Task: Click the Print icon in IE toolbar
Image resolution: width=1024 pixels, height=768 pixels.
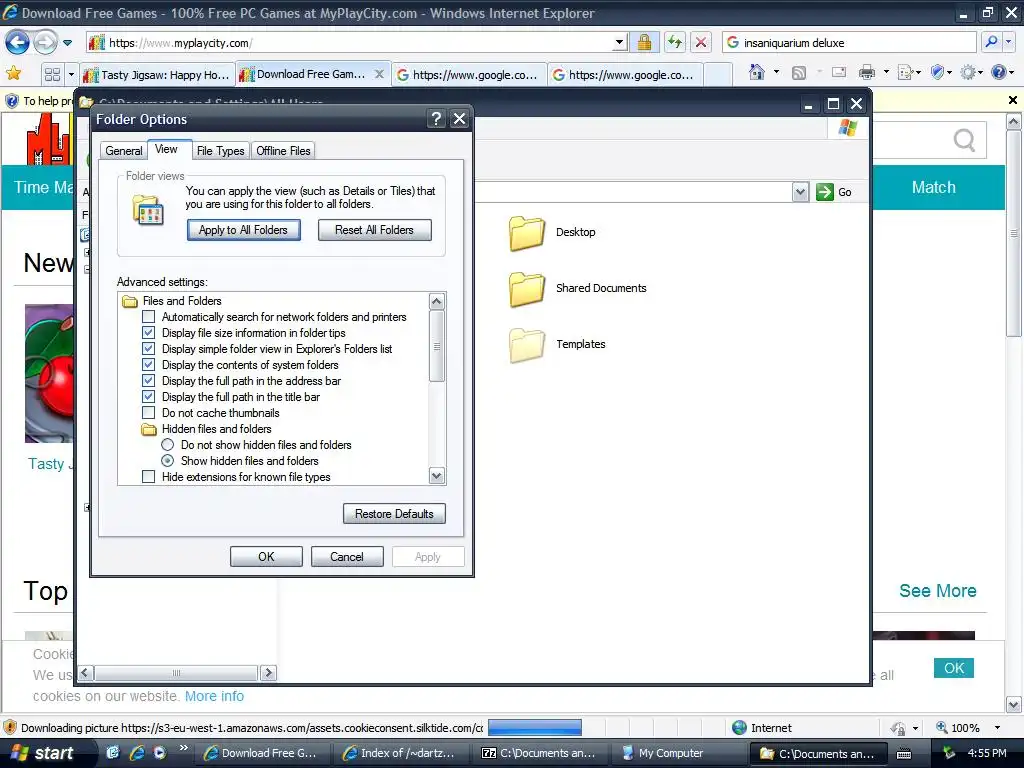Action: point(867,72)
